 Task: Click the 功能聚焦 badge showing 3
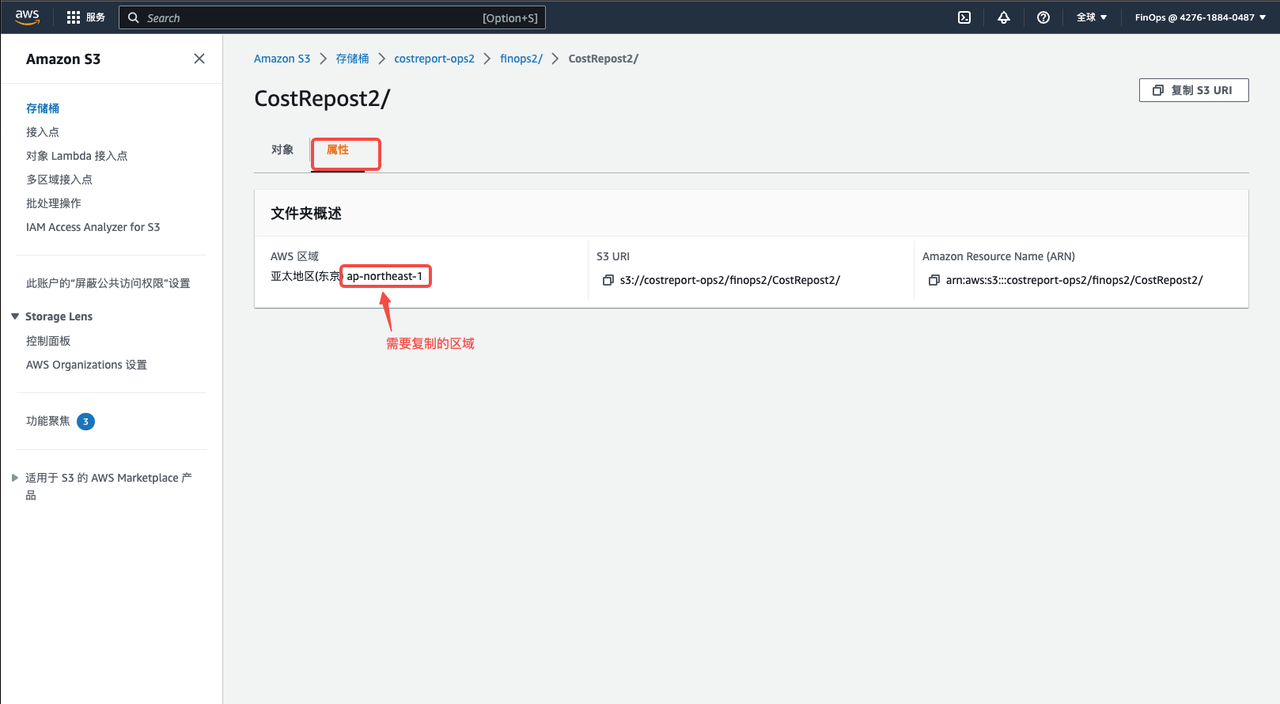coord(86,422)
